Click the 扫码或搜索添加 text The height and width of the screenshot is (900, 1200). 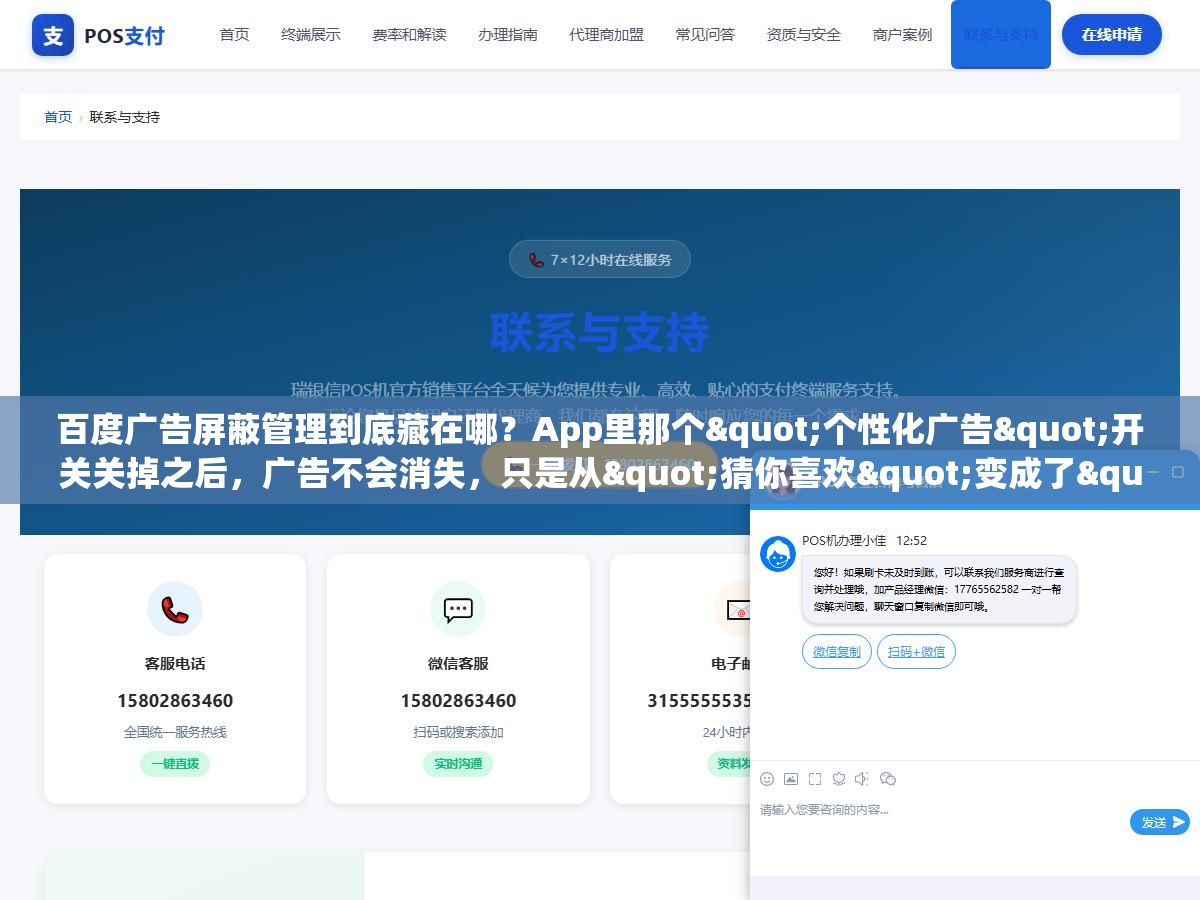point(458,732)
